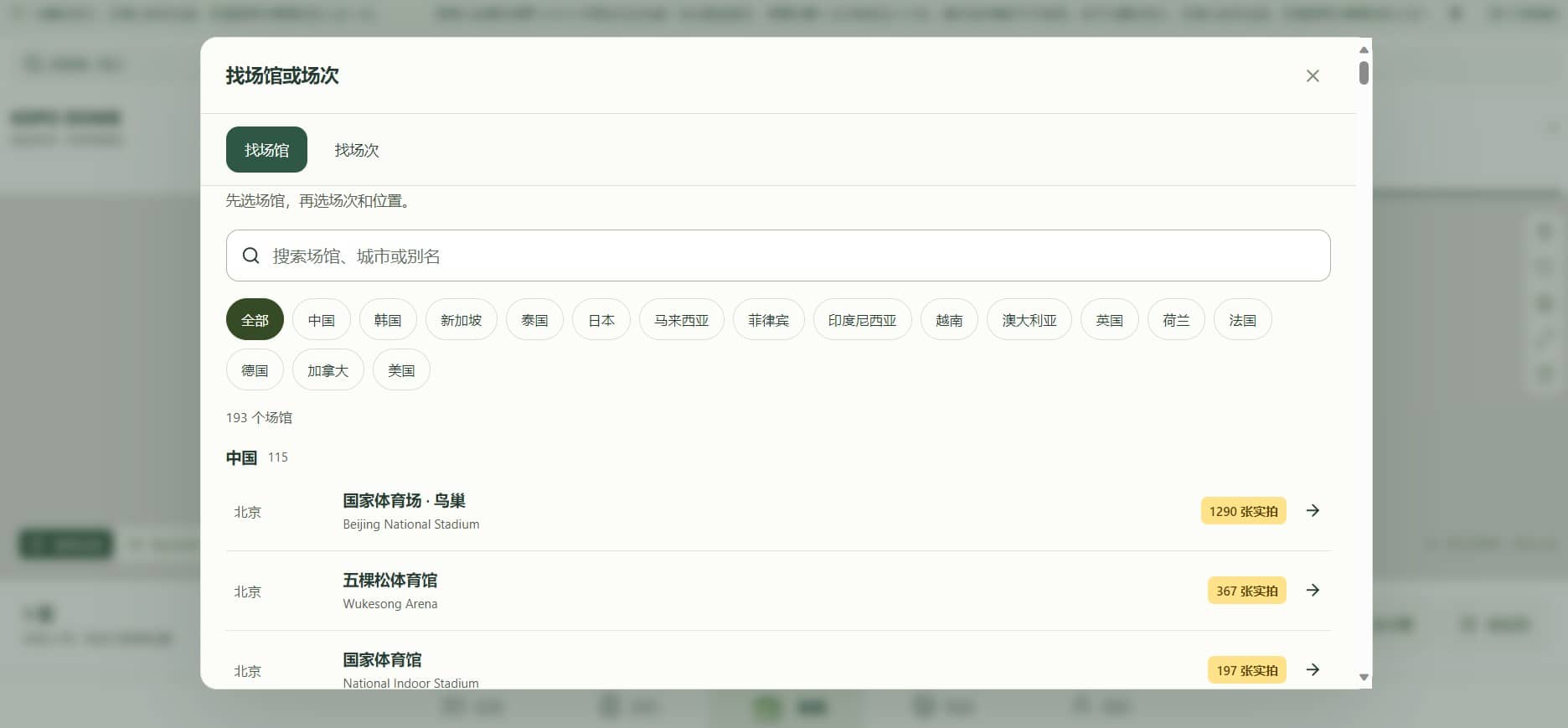Focus the 搜索场馆、城市或别名 search field
This screenshot has width=1568, height=728.
coord(778,256)
